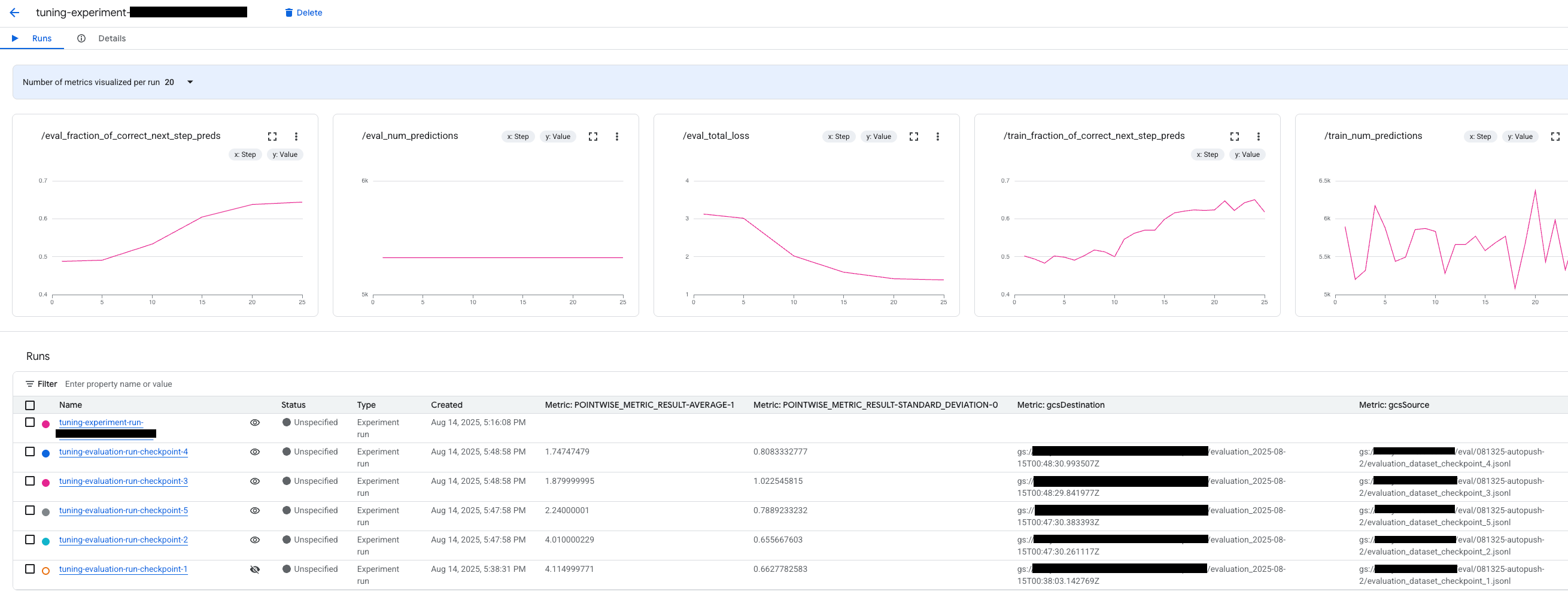Click the Metric: gcsDestination column header
1568x600 pixels.
(x=1060, y=405)
